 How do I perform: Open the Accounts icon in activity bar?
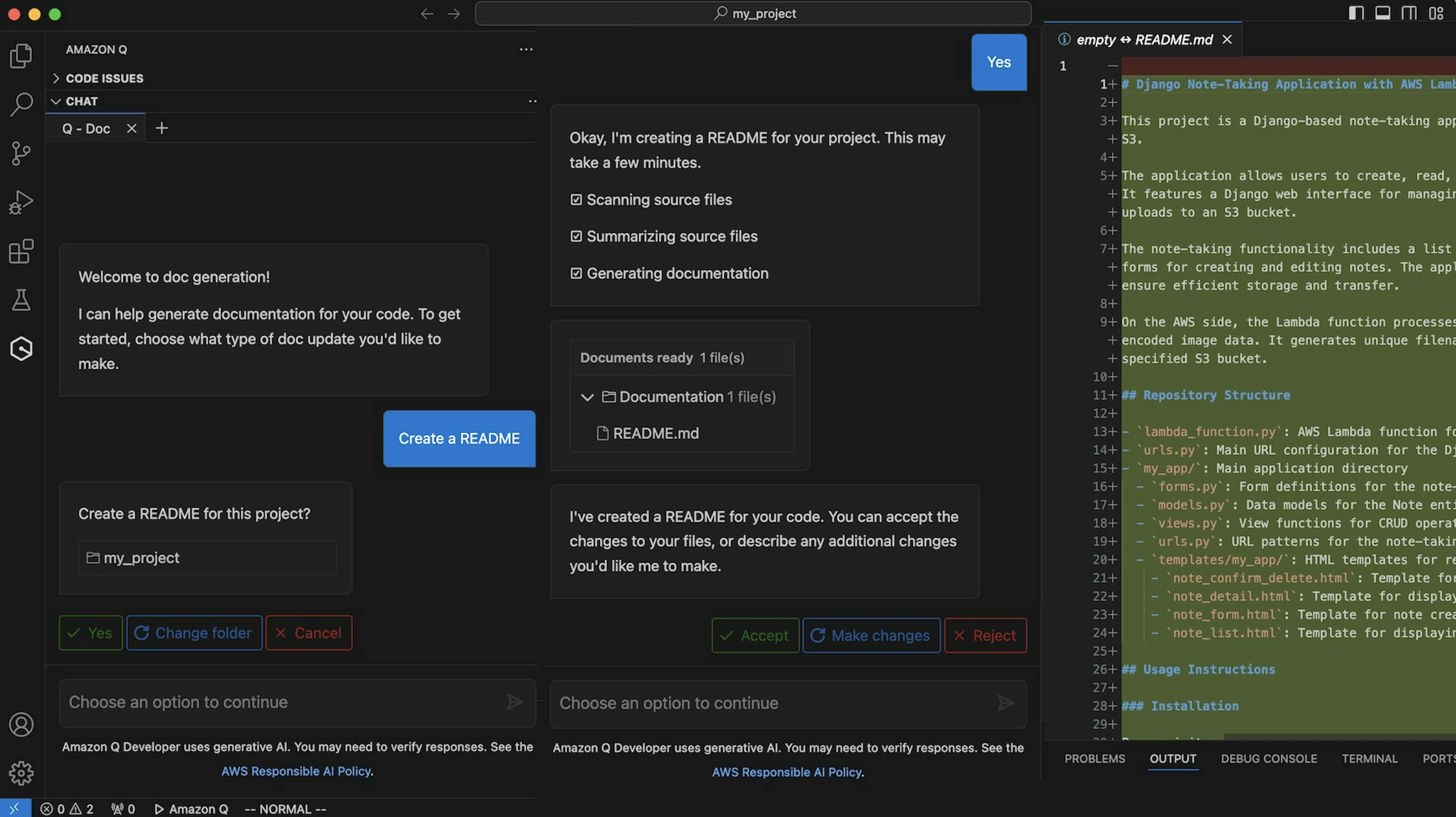[21, 724]
